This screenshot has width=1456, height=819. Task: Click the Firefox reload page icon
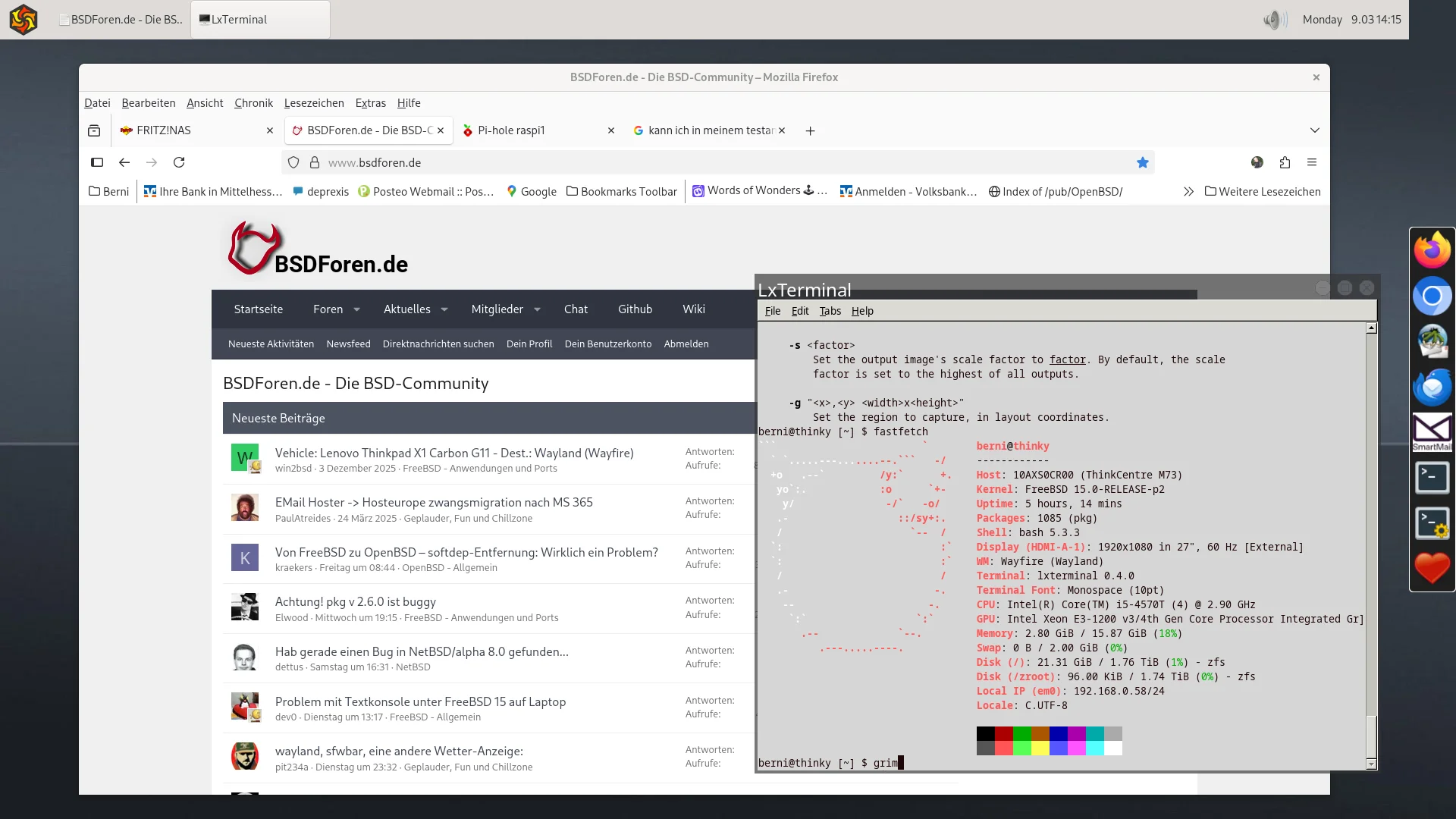click(179, 162)
